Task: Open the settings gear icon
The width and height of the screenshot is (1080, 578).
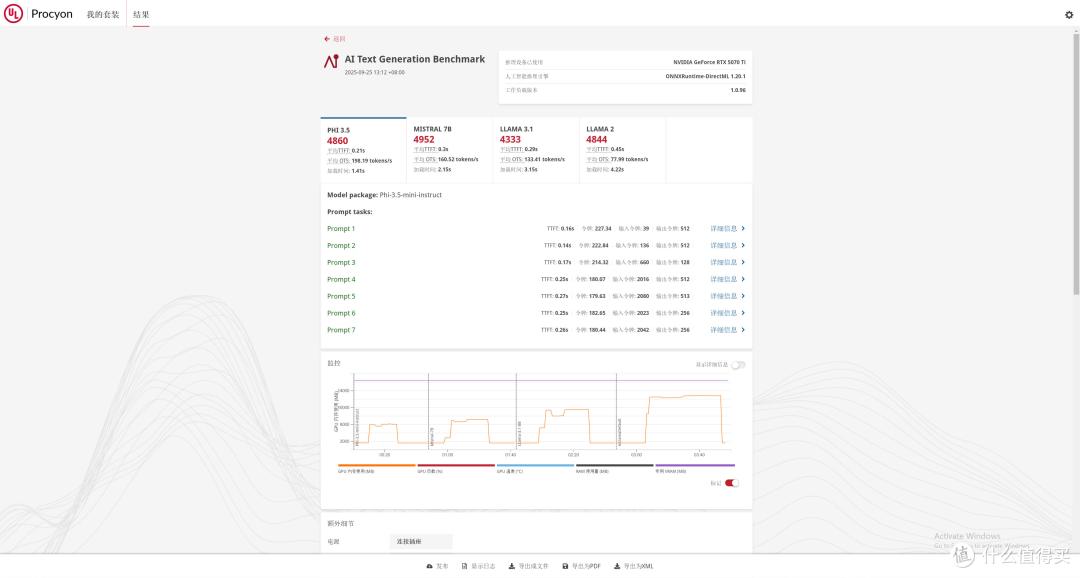Action: click(1069, 14)
